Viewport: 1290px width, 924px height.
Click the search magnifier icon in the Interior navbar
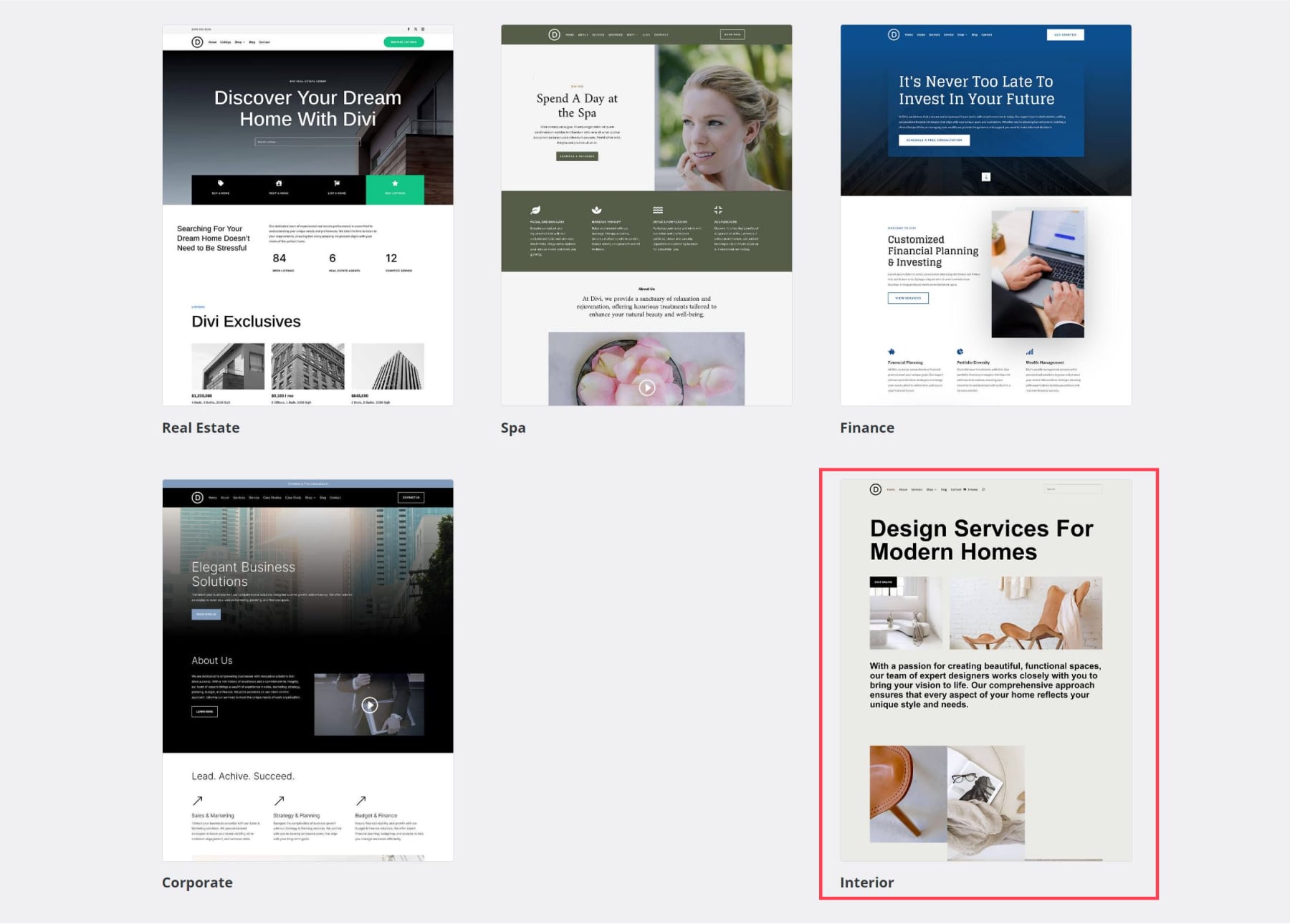point(983,489)
